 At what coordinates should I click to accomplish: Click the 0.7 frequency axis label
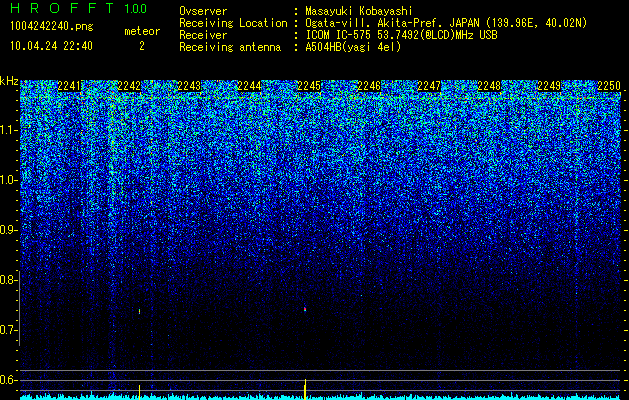click(x=8, y=330)
